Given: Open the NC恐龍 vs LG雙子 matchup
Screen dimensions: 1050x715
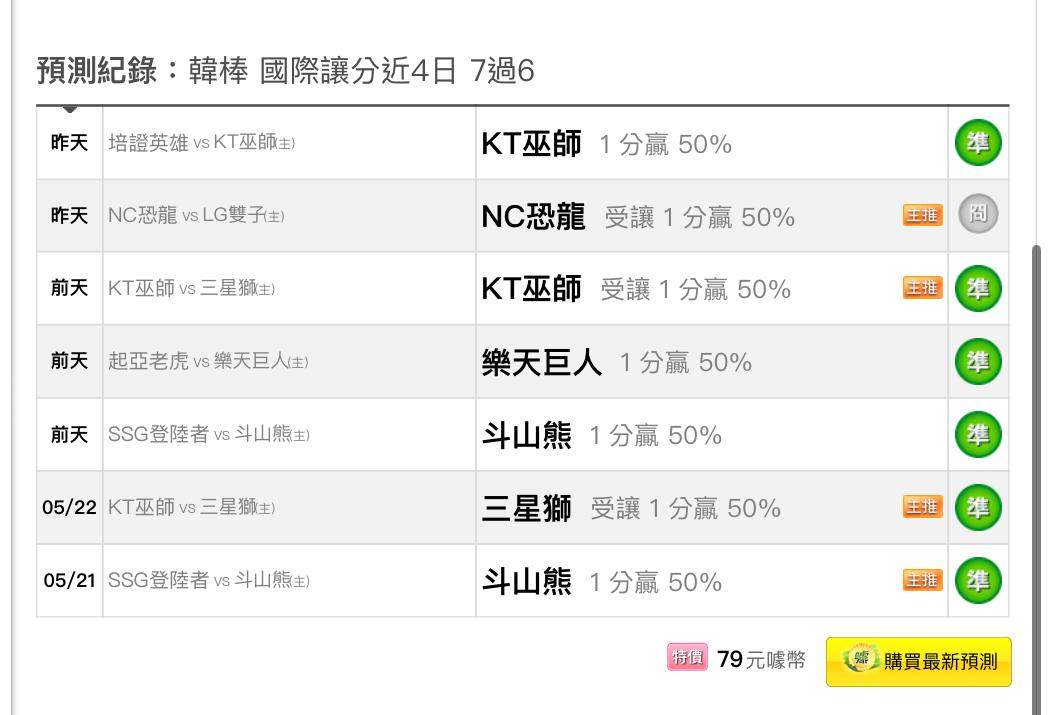Looking at the screenshot, I should click(196, 215).
